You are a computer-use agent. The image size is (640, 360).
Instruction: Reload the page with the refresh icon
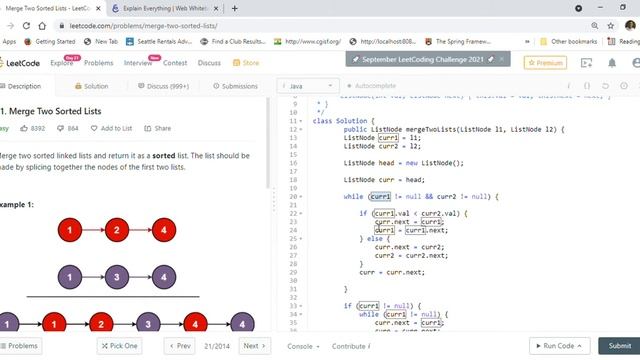[x=26, y=26]
